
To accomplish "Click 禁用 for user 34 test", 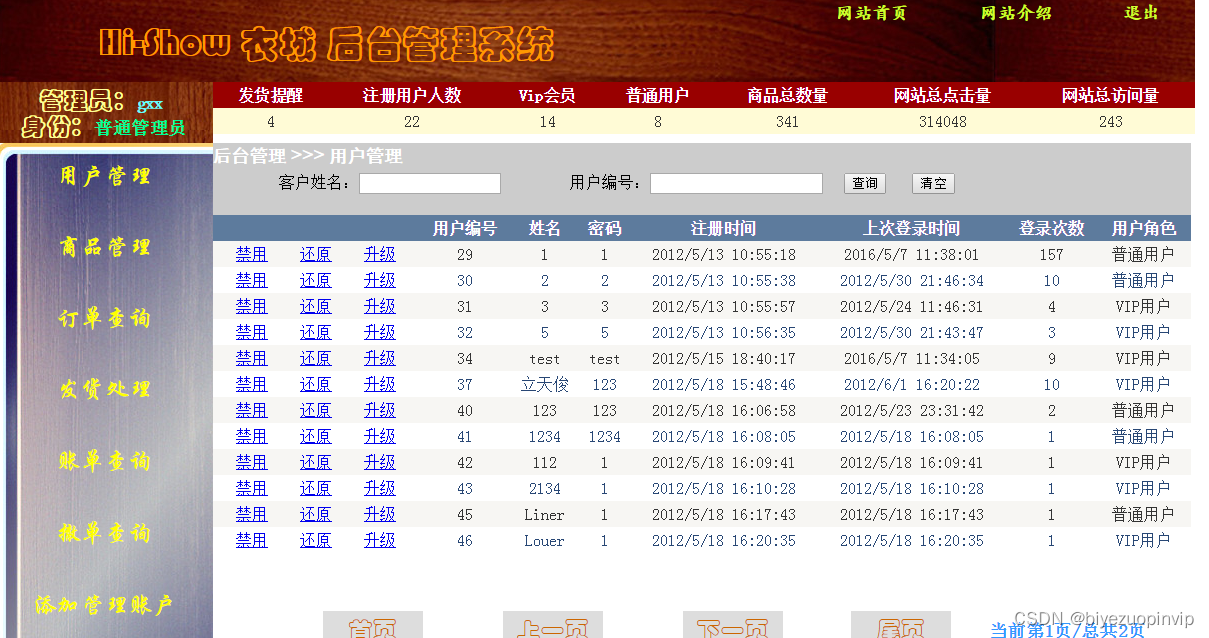I will pos(252,358).
